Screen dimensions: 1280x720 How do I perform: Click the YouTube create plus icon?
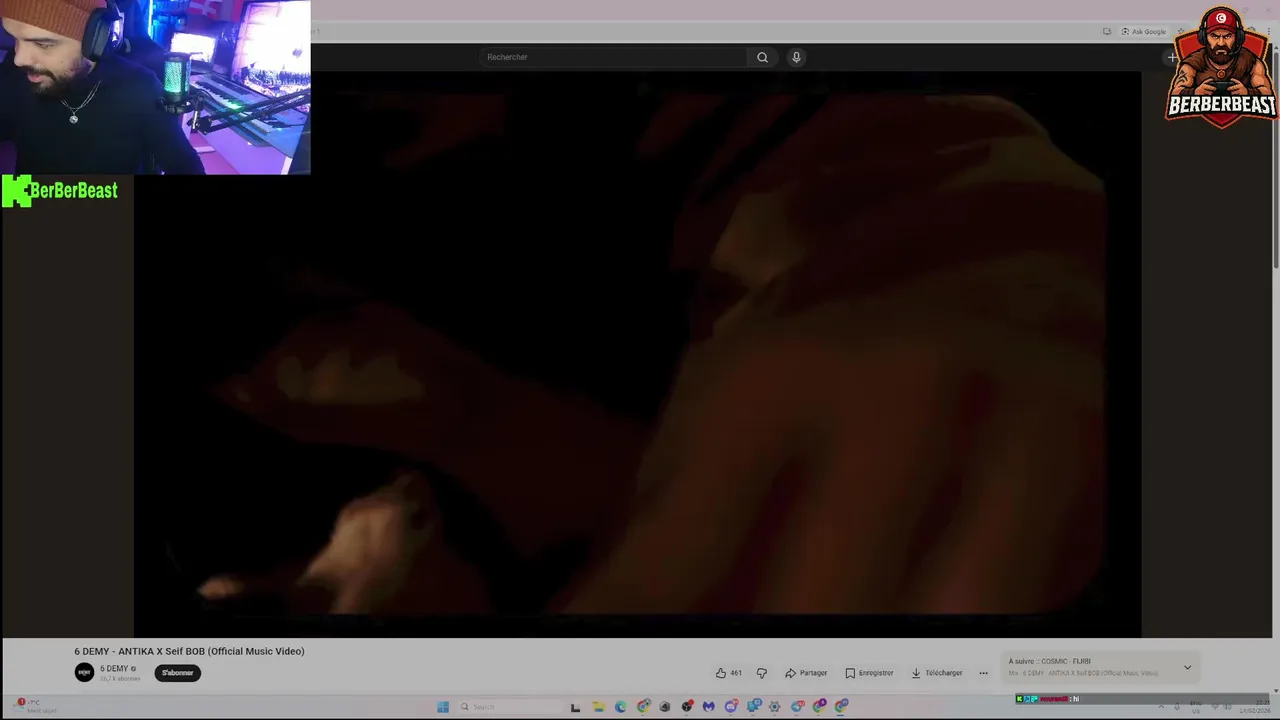point(1172,57)
